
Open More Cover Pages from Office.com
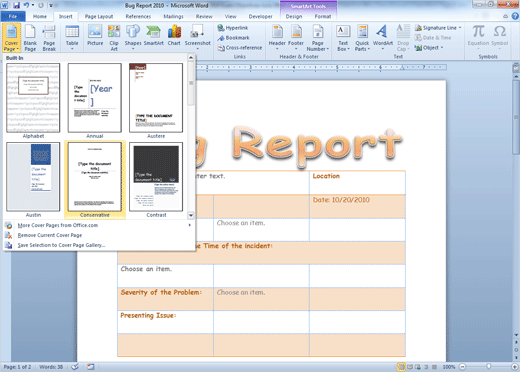[x=98, y=225]
